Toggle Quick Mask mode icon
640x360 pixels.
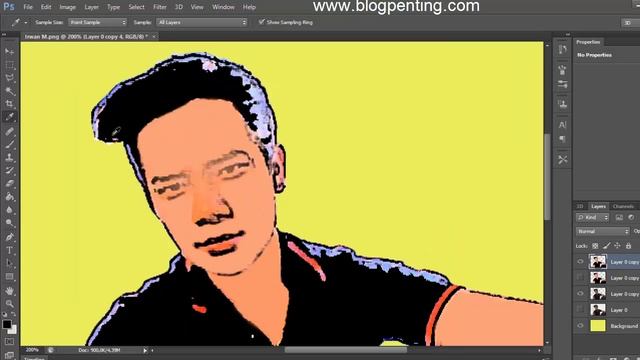9,341
